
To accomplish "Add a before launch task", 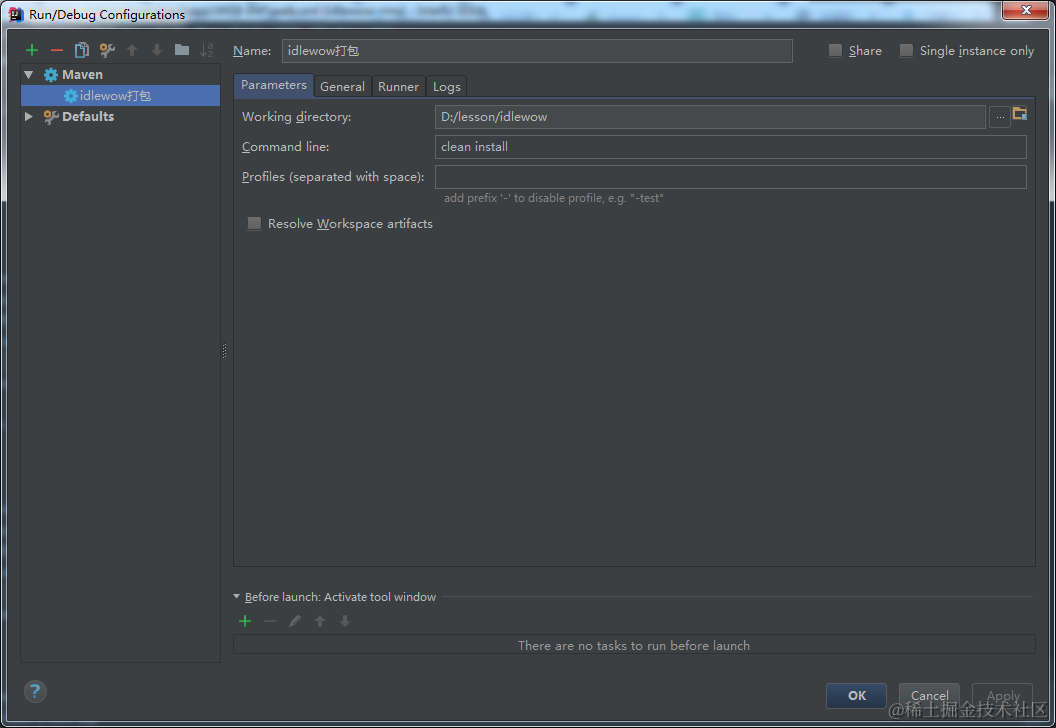I will click(x=245, y=621).
